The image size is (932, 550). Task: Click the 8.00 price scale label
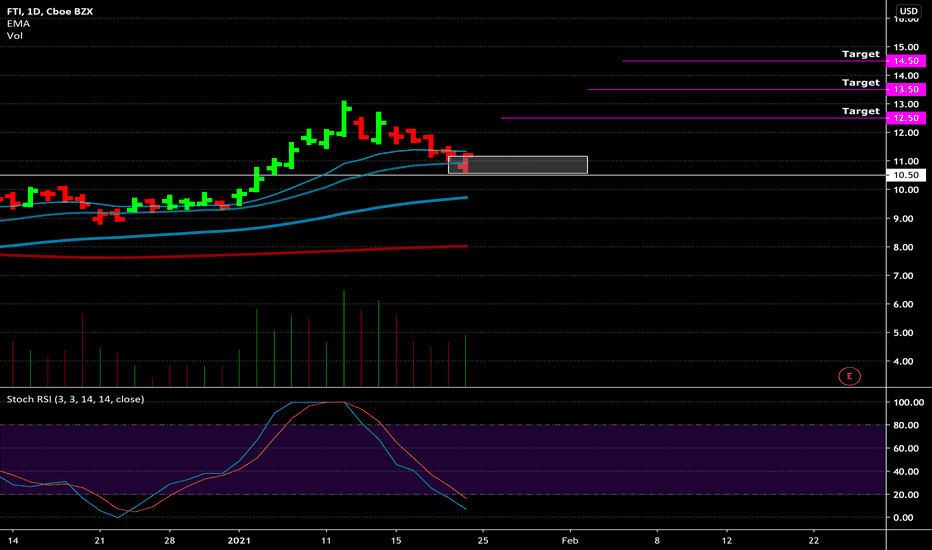(903, 247)
